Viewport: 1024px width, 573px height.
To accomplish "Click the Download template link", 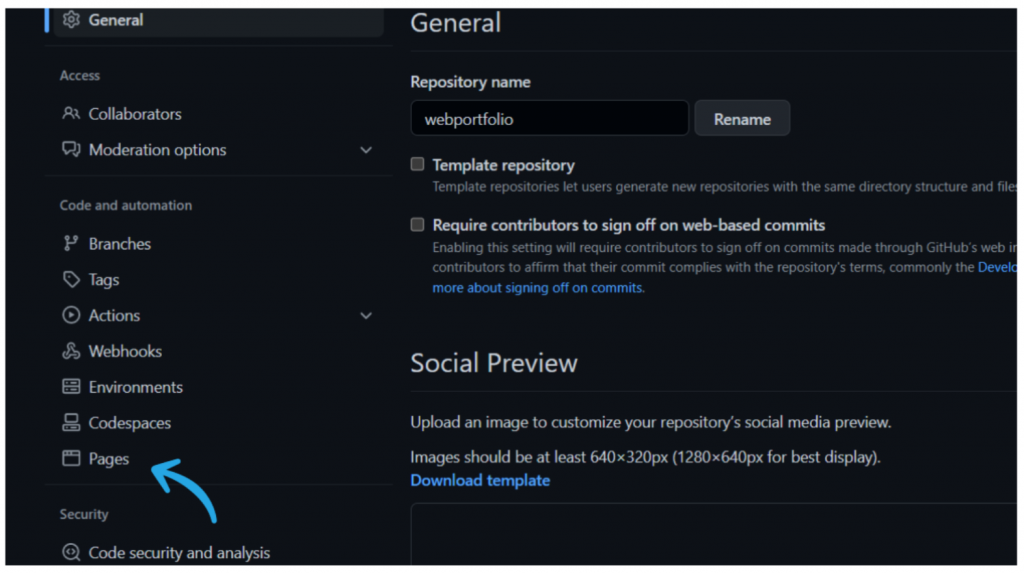I will [480, 480].
